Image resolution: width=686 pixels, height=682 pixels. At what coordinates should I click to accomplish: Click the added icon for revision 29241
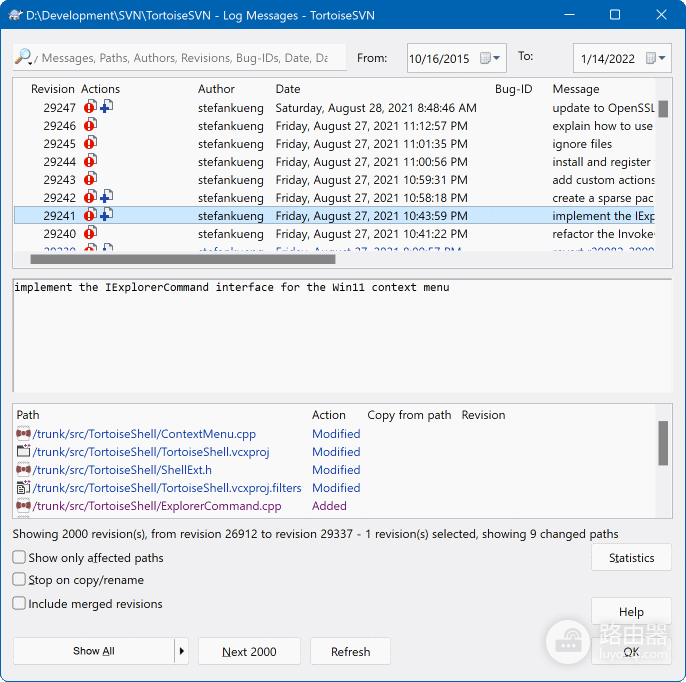pos(106,215)
